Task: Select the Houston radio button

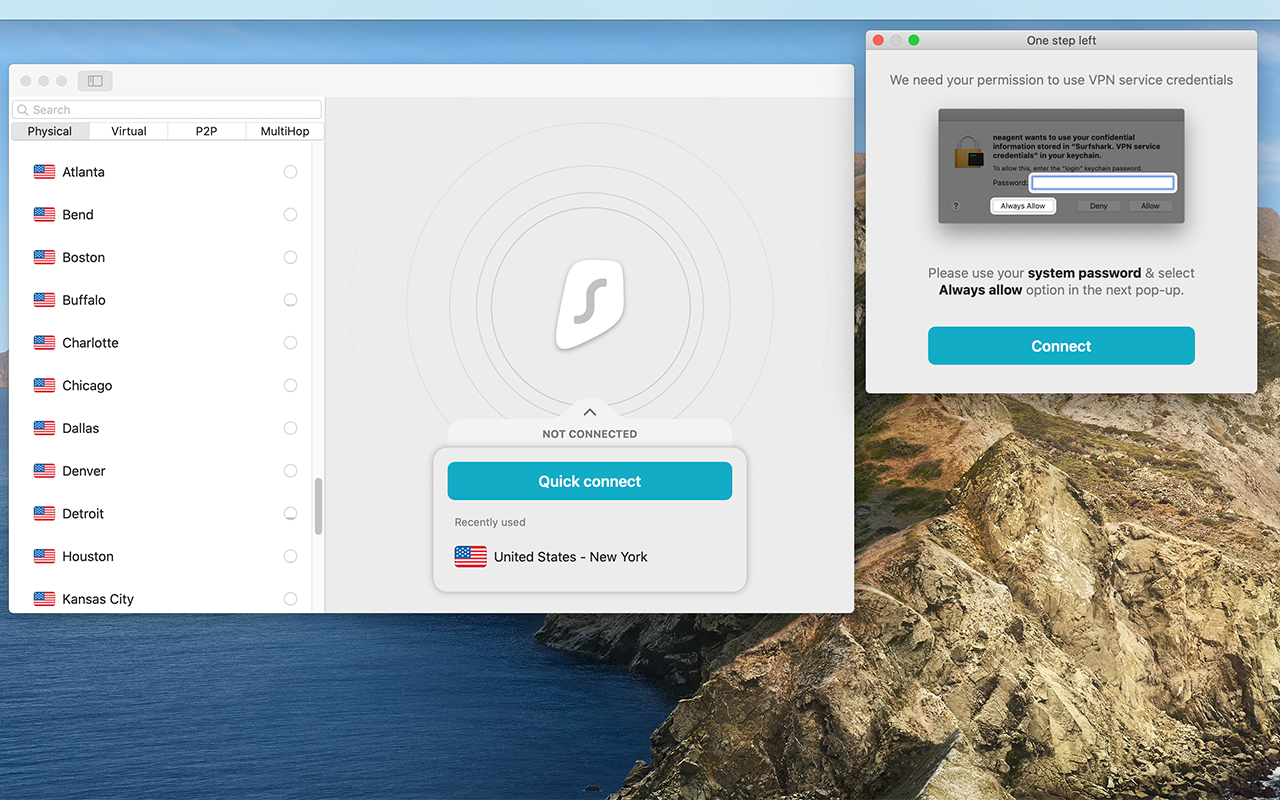Action: pos(290,556)
